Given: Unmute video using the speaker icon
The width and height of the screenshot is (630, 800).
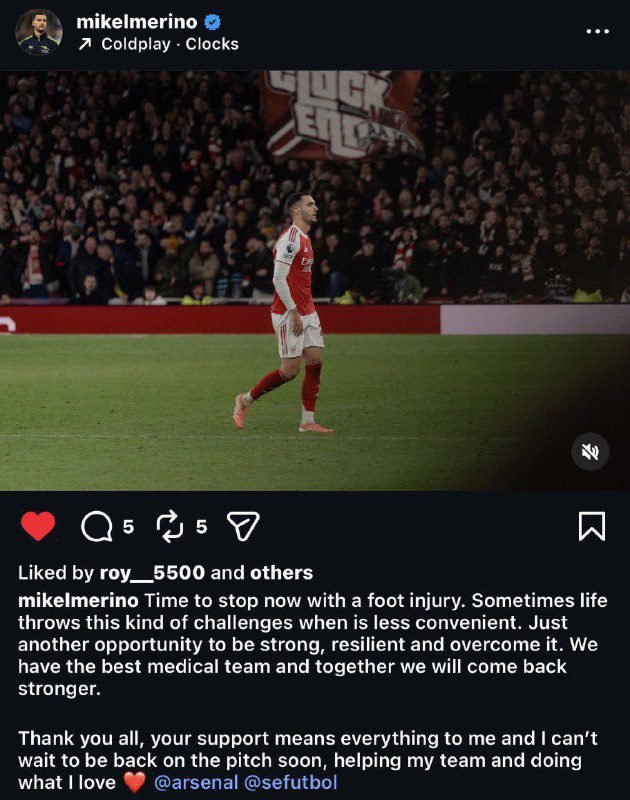Looking at the screenshot, I should (x=590, y=452).
